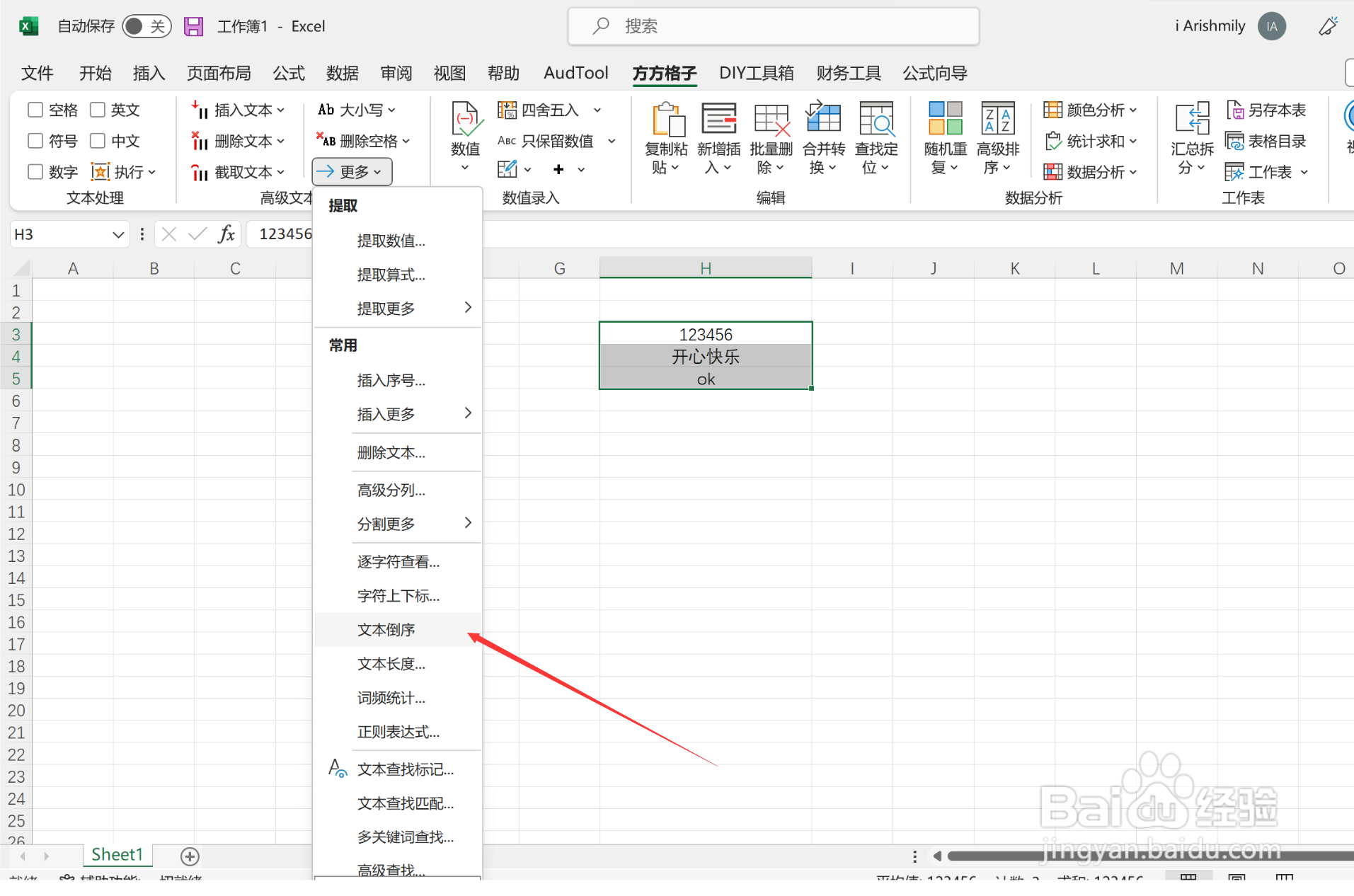This screenshot has width=1354, height=896.
Task: Open the Name Box dropdown arrow
Action: pyautogui.click(x=117, y=234)
